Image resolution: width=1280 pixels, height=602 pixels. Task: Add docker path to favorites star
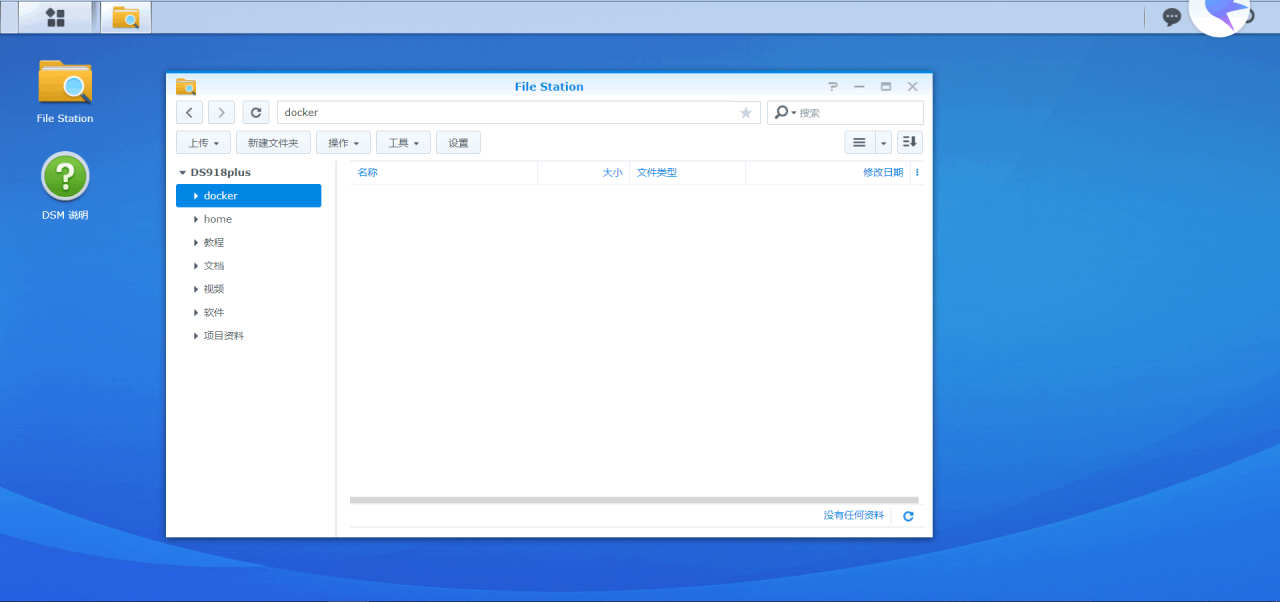point(746,113)
